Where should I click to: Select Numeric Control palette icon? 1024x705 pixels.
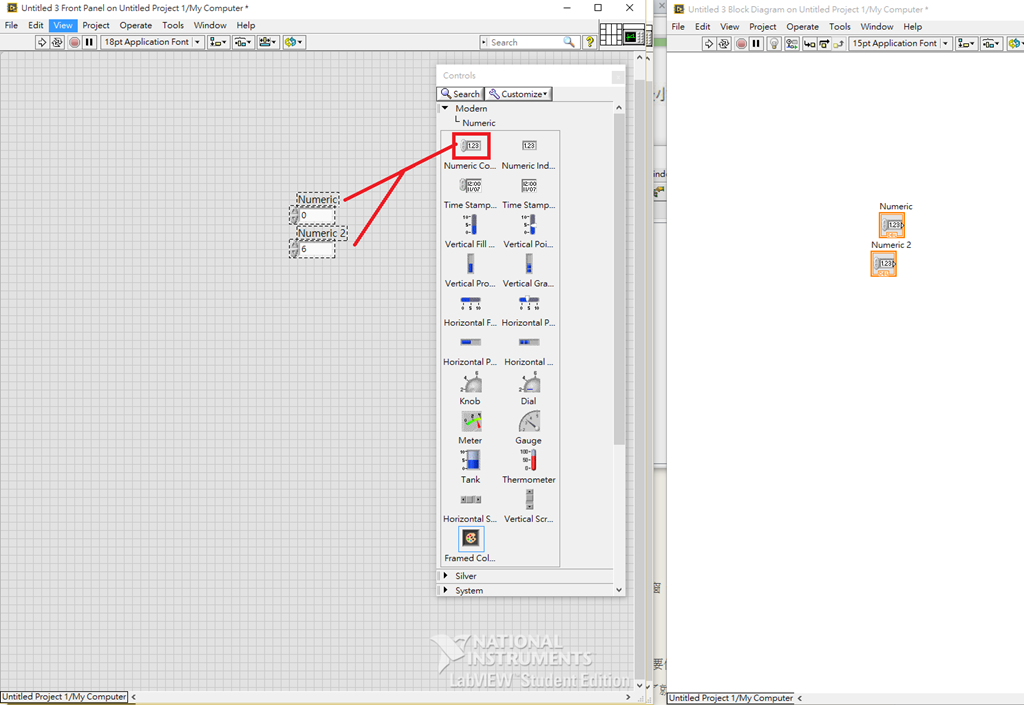(x=470, y=146)
